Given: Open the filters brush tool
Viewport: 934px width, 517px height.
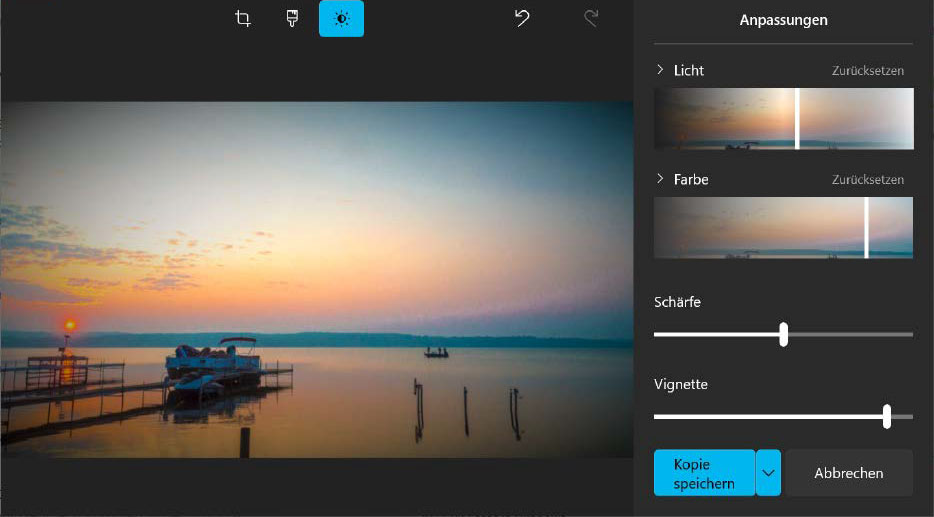Looking at the screenshot, I should 292,18.
